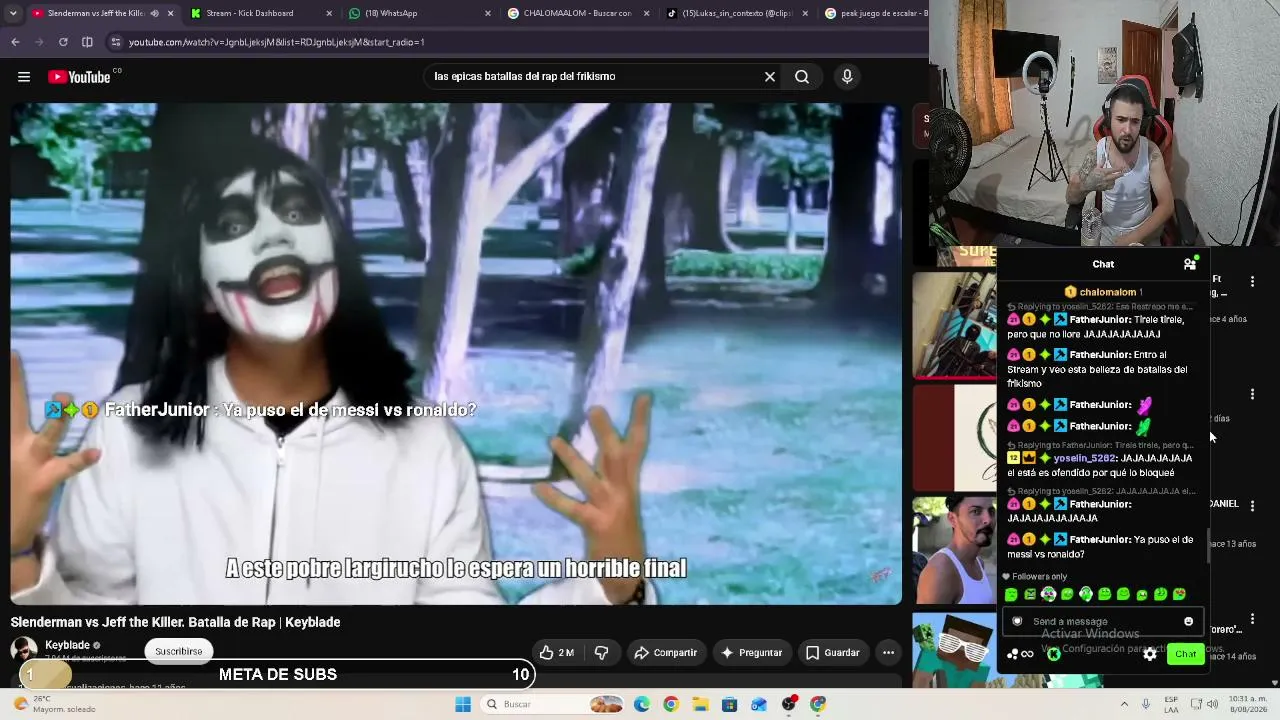
Task: Click the browser address bar URL
Action: point(277,42)
